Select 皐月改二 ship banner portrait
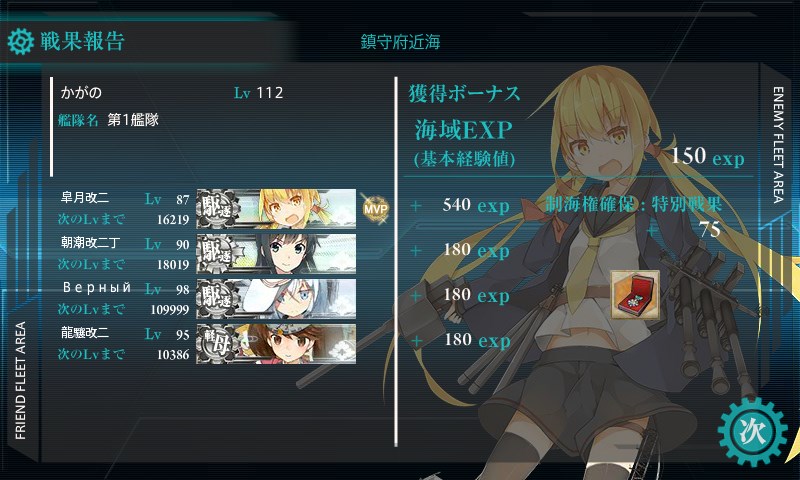Screen dimensions: 800x480 [x=276, y=209]
